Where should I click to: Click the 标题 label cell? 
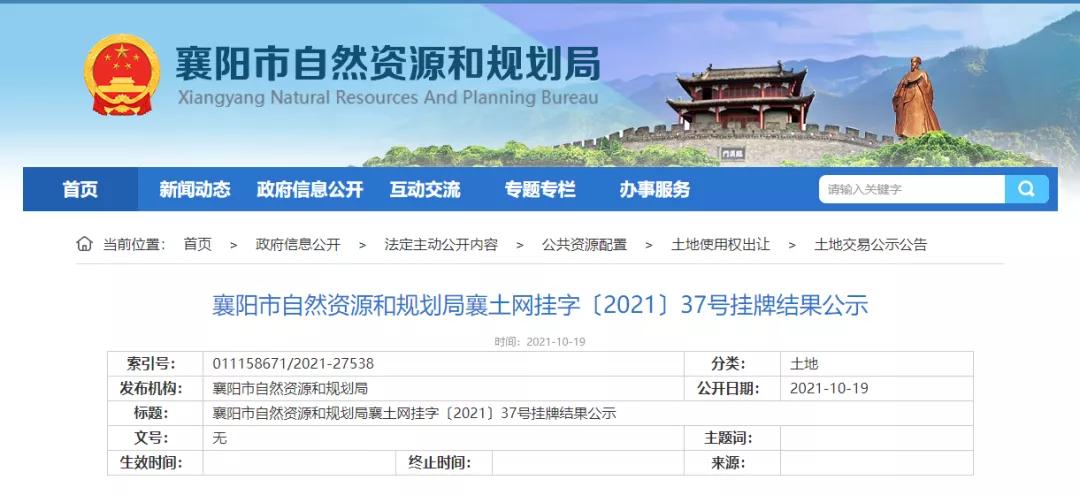(x=155, y=413)
